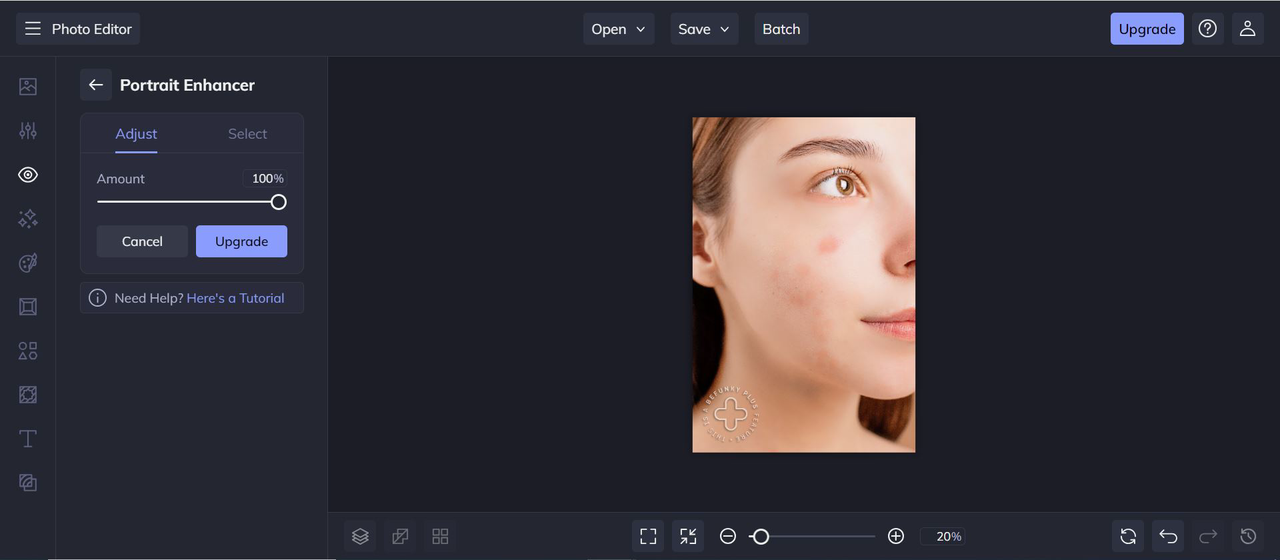Open the history clock icon
This screenshot has height=560, width=1280.
(1247, 536)
